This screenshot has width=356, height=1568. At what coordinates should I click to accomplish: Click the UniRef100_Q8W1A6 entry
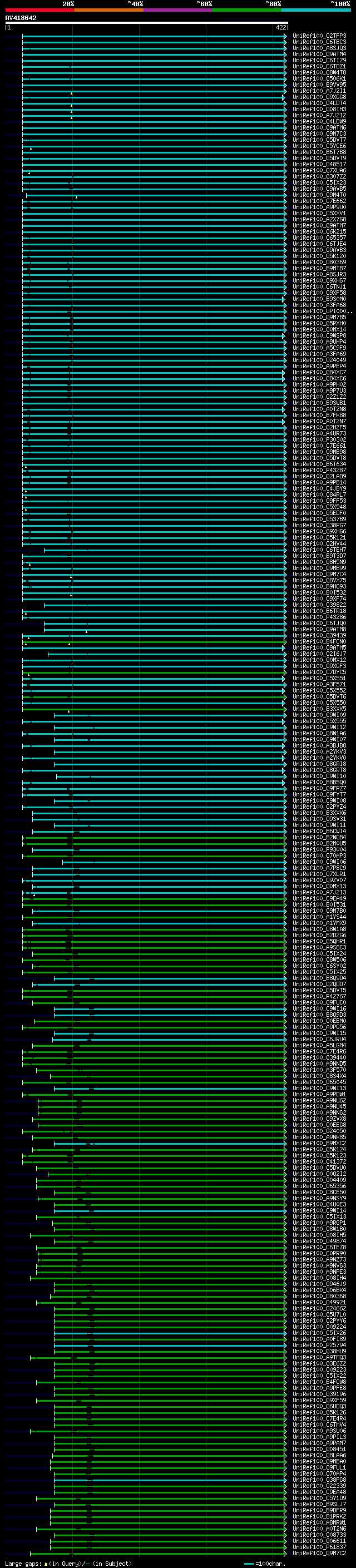point(319,734)
